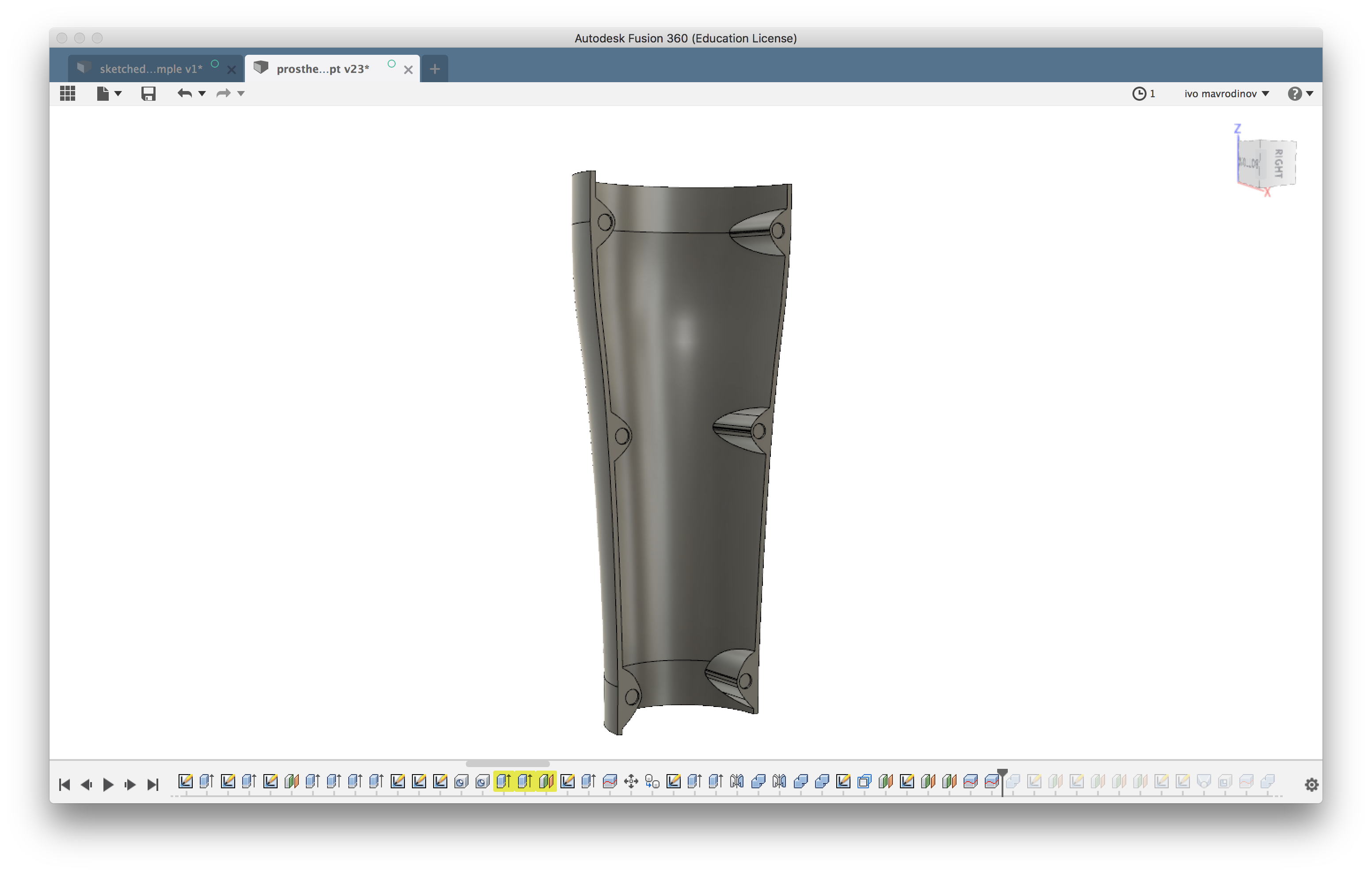Expand the redo history dropdown arrow

tap(241, 93)
